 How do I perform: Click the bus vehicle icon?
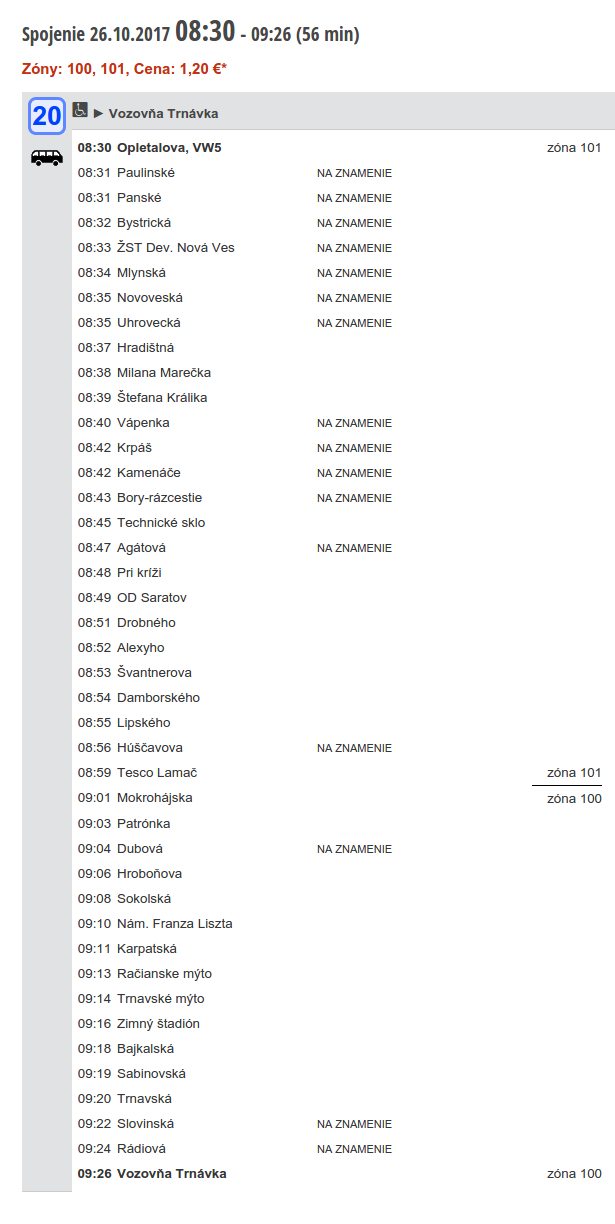coord(47,157)
